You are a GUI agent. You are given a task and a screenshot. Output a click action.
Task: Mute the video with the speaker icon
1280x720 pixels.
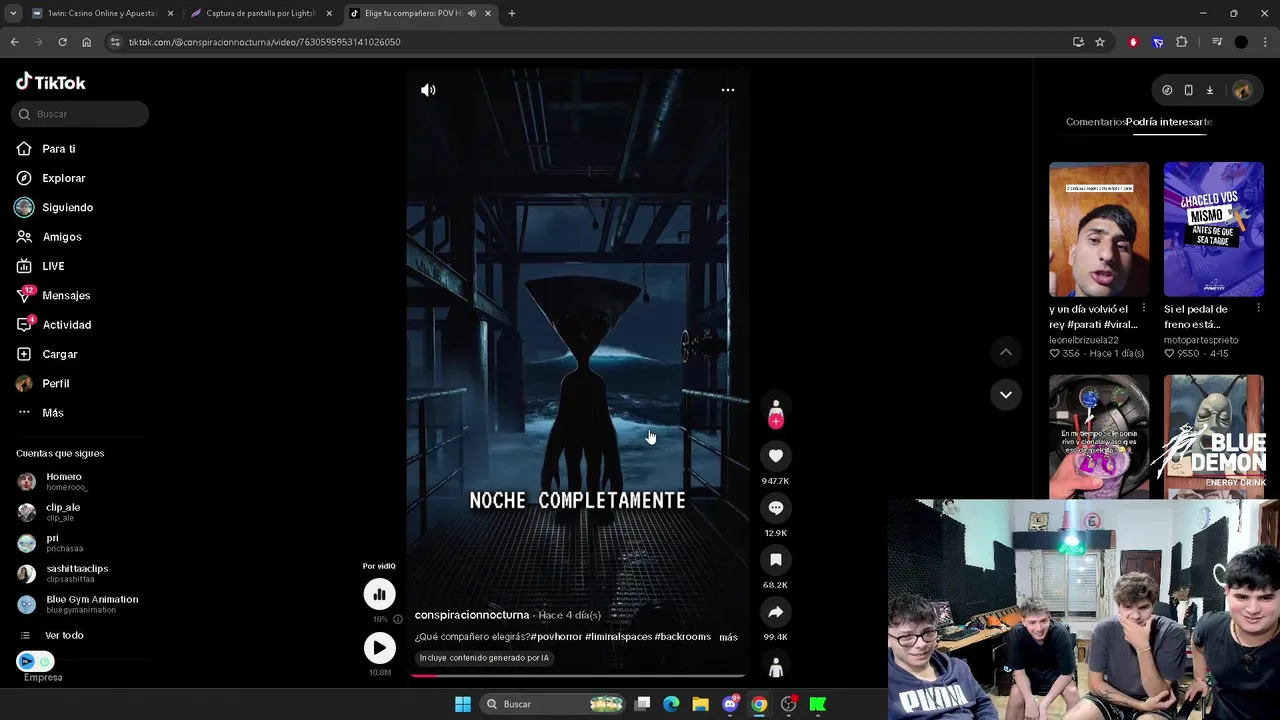[428, 90]
